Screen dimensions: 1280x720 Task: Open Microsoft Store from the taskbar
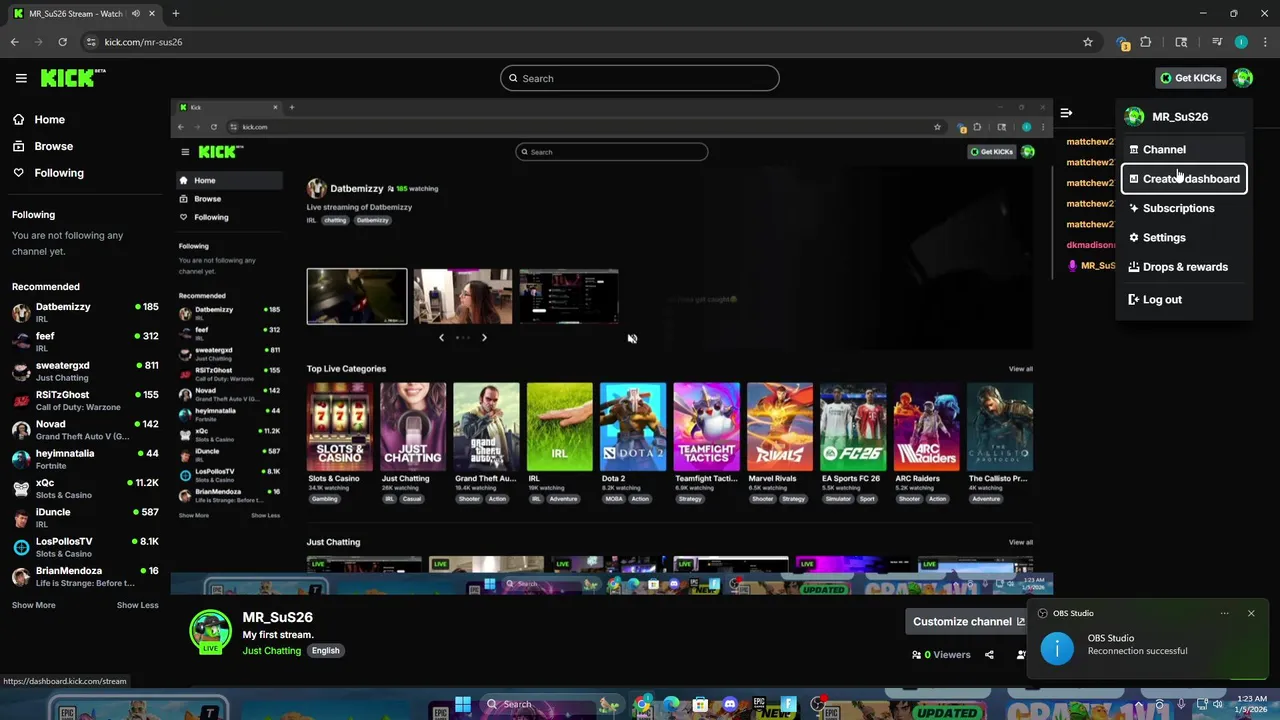700,704
